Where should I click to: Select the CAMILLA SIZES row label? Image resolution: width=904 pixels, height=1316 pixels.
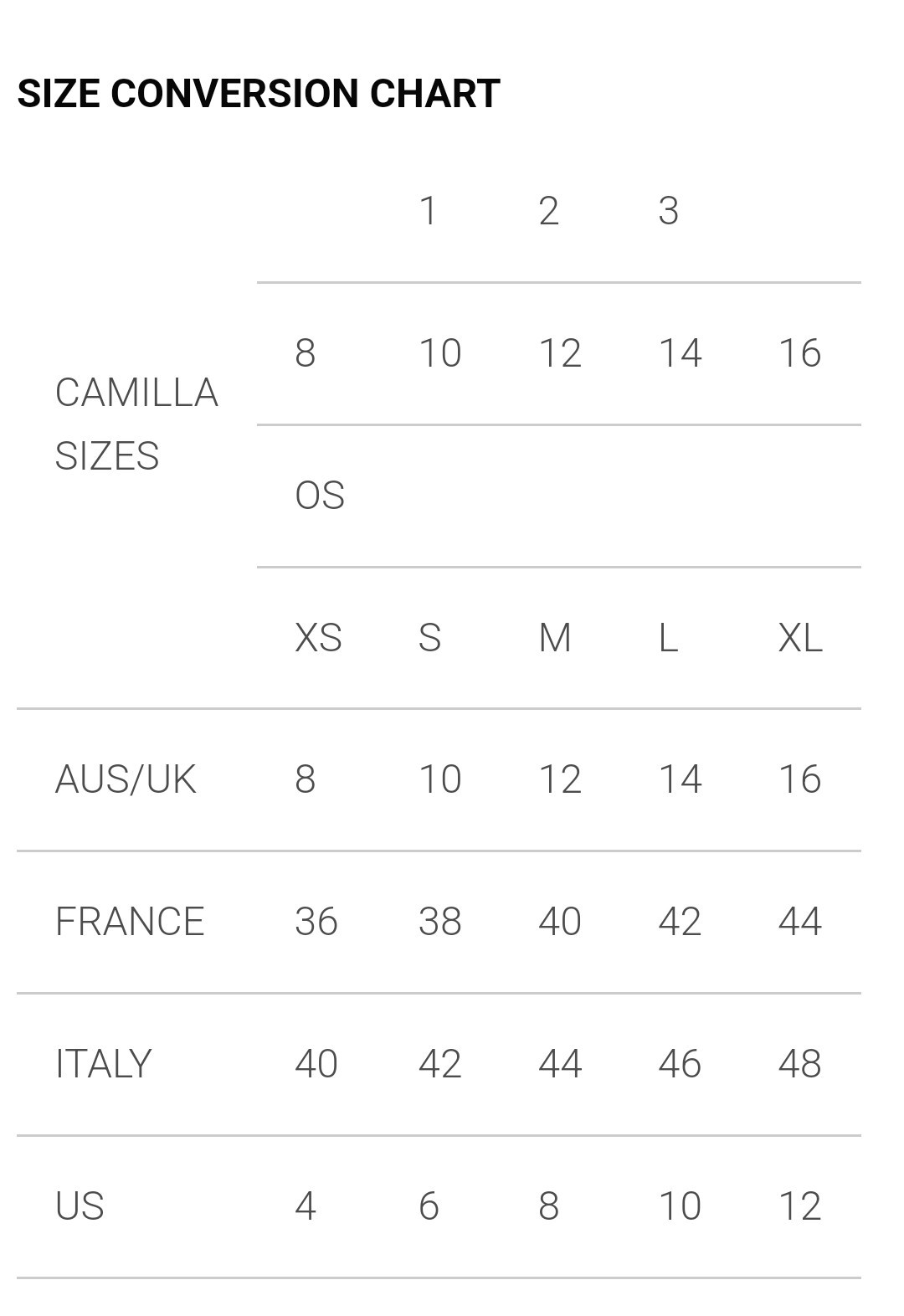136,424
